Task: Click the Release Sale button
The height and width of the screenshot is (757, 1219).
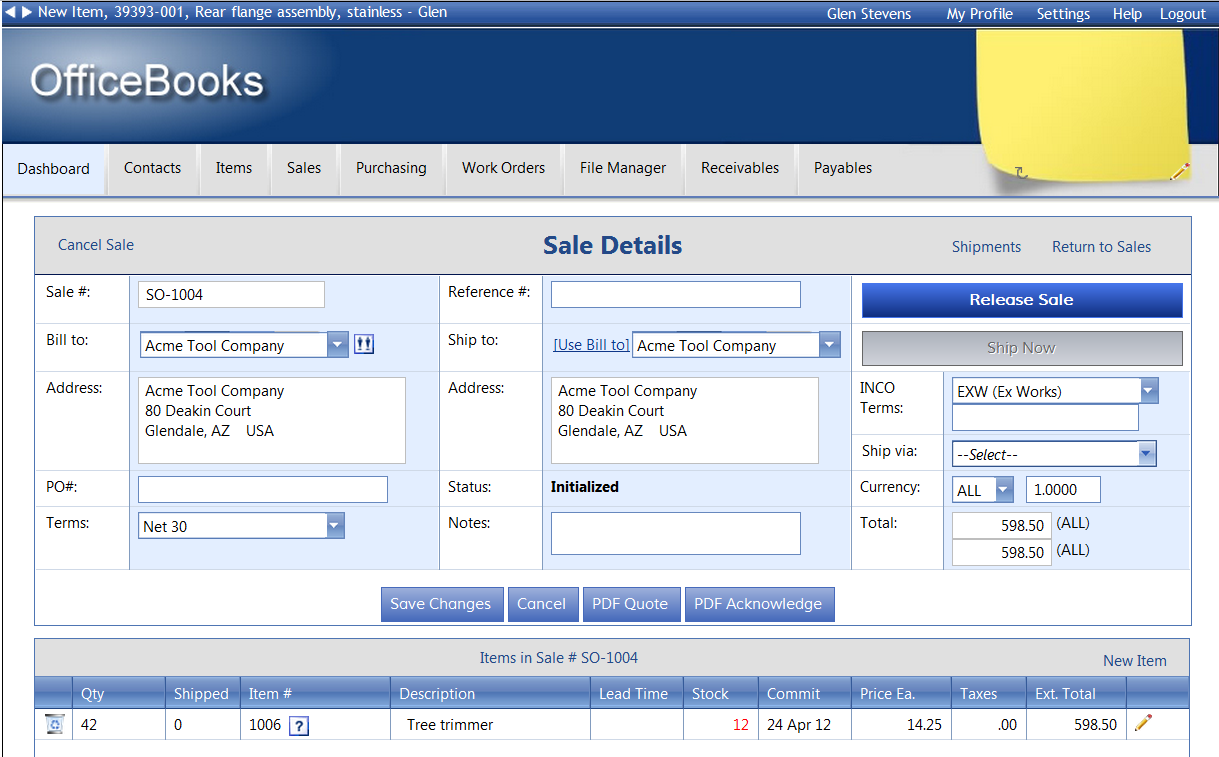Action: coord(1021,300)
